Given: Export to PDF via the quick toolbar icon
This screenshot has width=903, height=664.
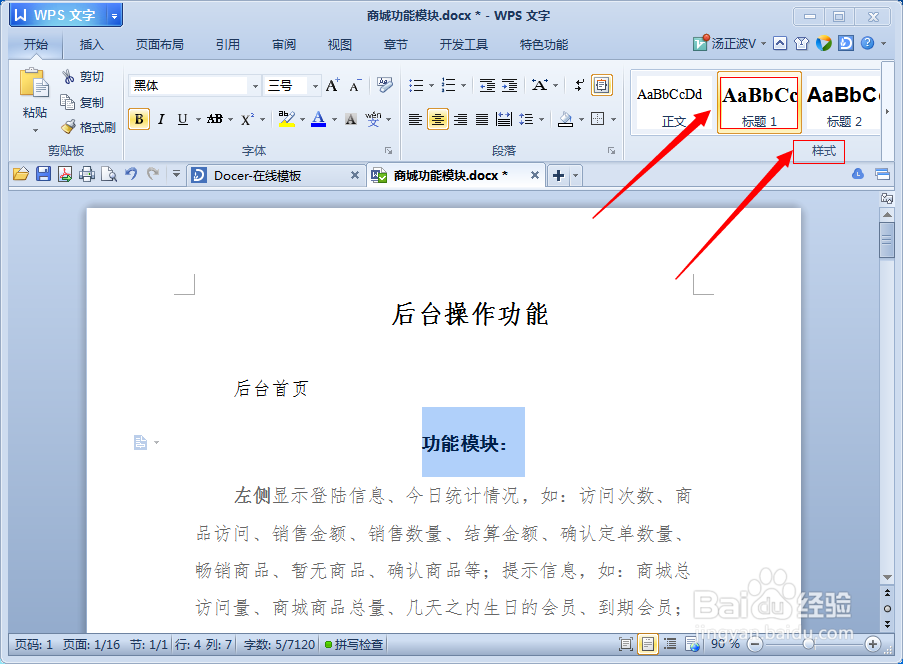Looking at the screenshot, I should pyautogui.click(x=65, y=174).
